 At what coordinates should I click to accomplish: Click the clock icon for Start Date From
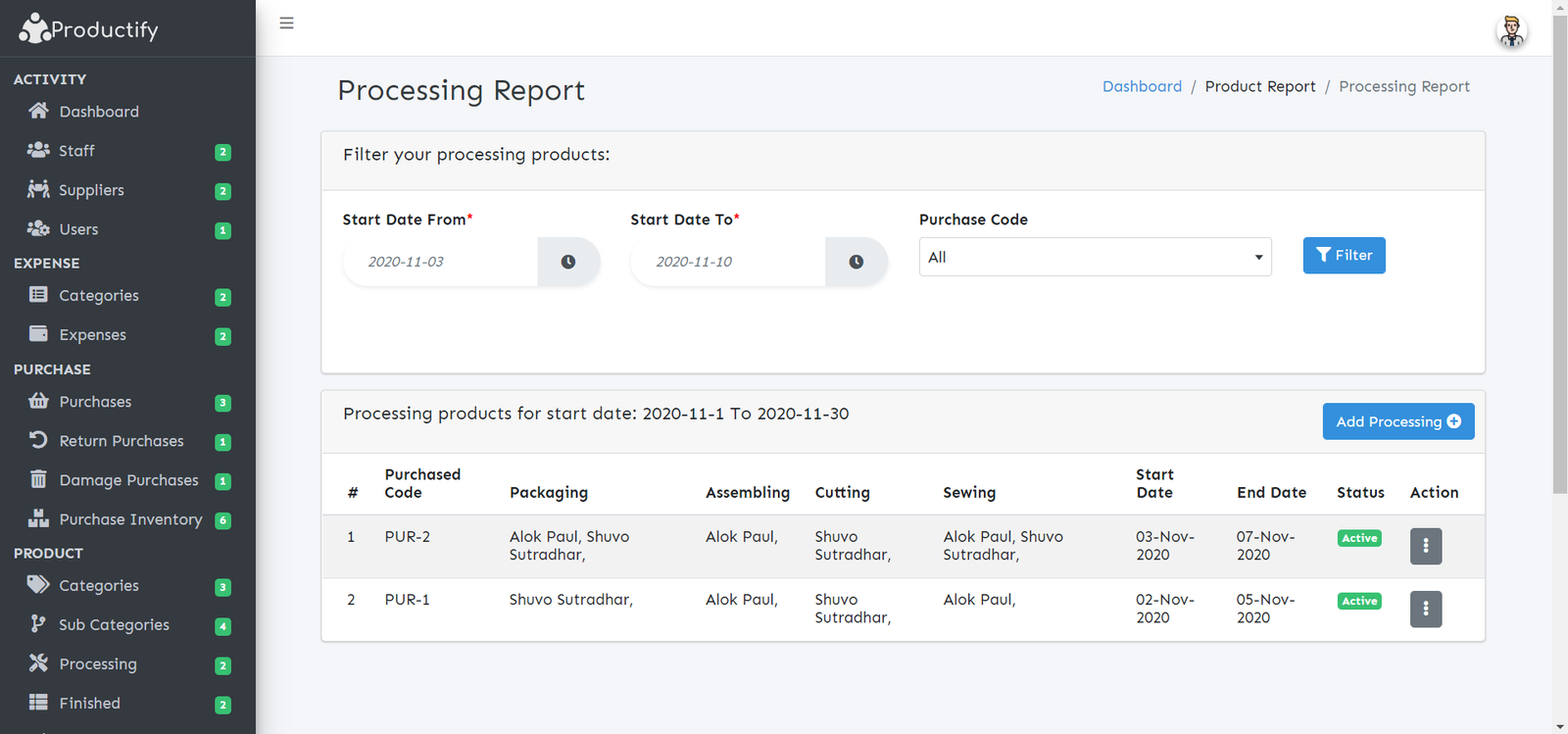[568, 262]
